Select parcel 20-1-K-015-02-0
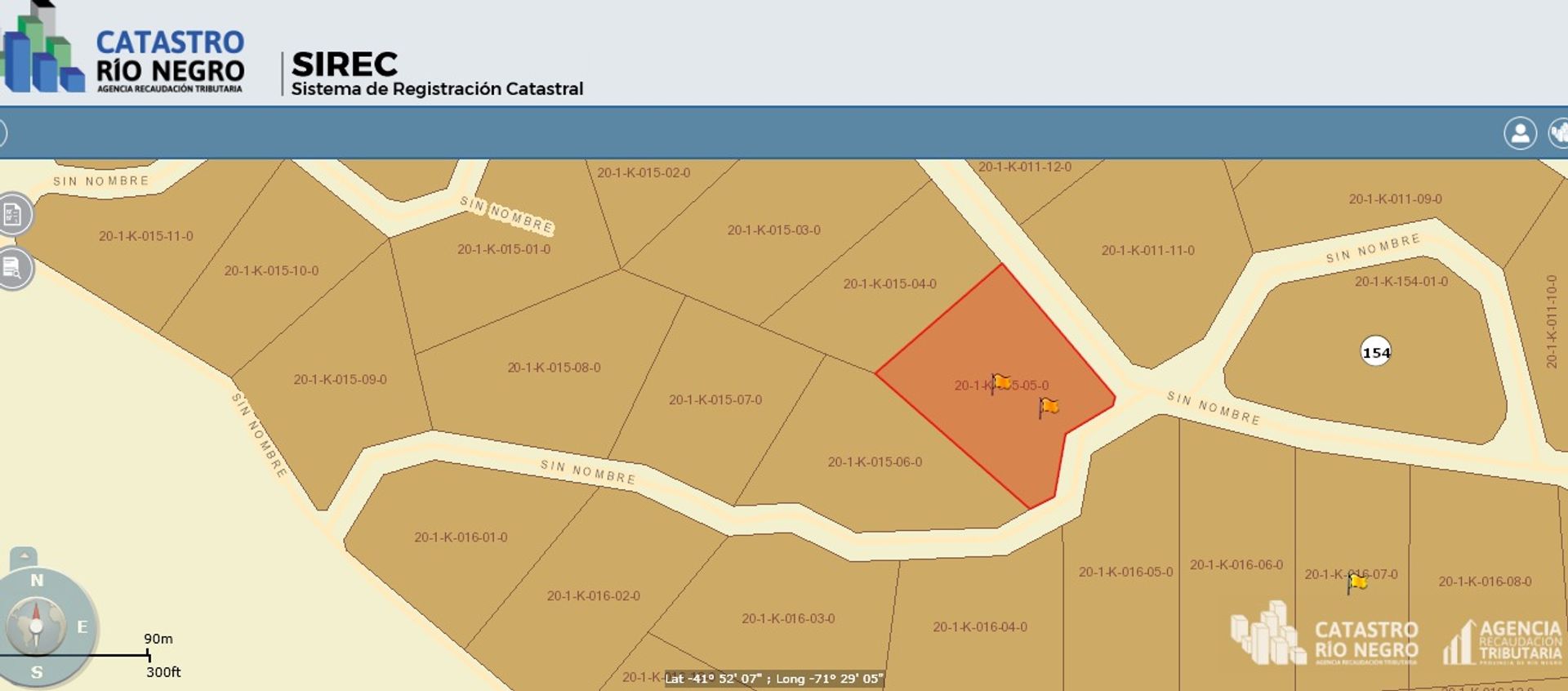Viewport: 1568px width, 691px height. (x=644, y=172)
